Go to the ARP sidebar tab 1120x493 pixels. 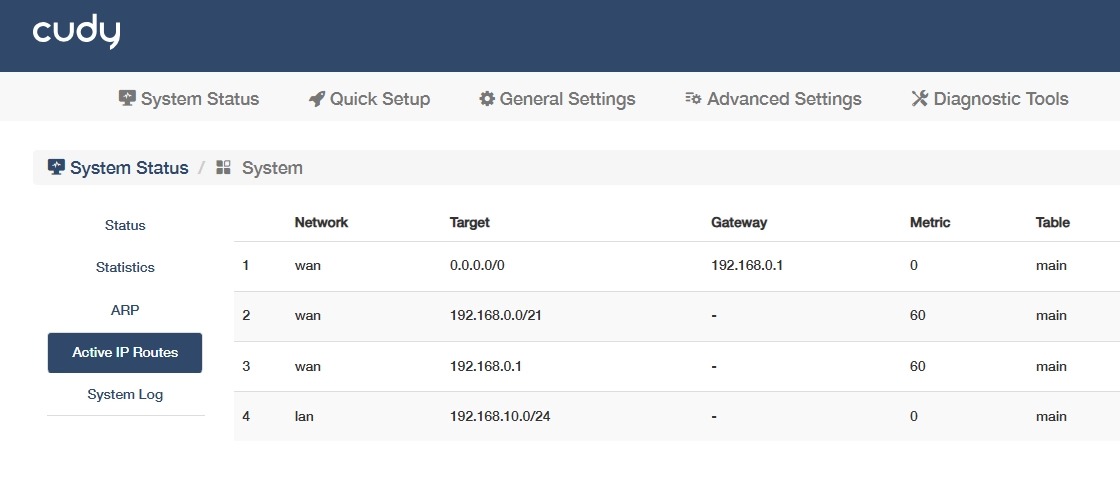[125, 310]
